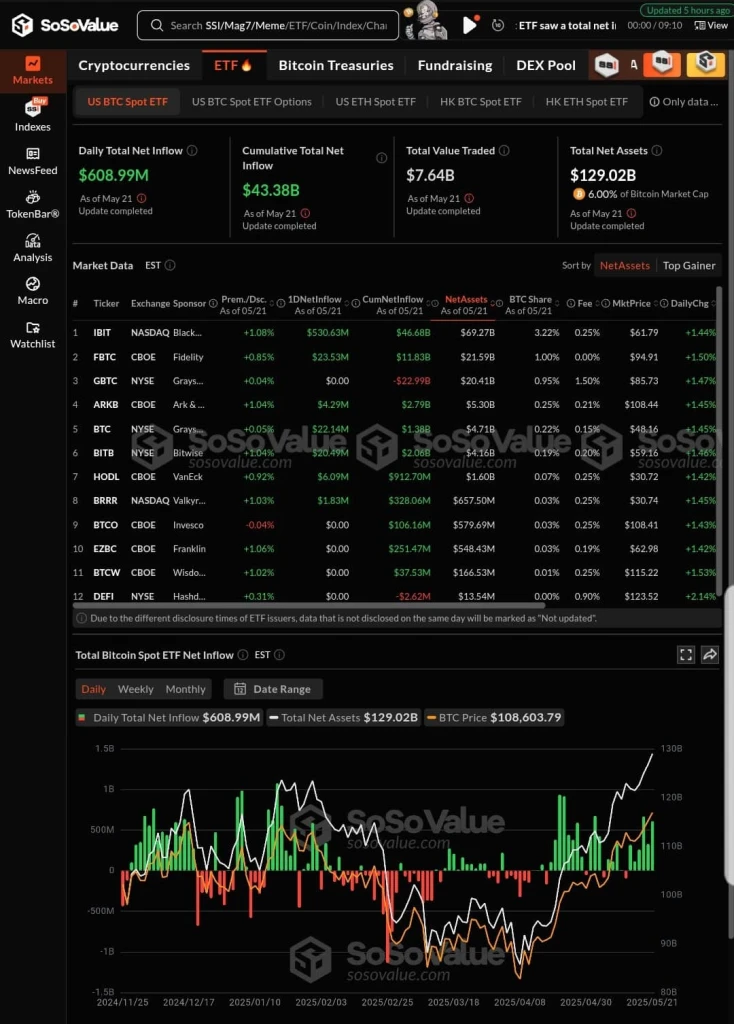The height and width of the screenshot is (1024, 734).
Task: Click the table vertical scrollbar
Action: [x=719, y=441]
